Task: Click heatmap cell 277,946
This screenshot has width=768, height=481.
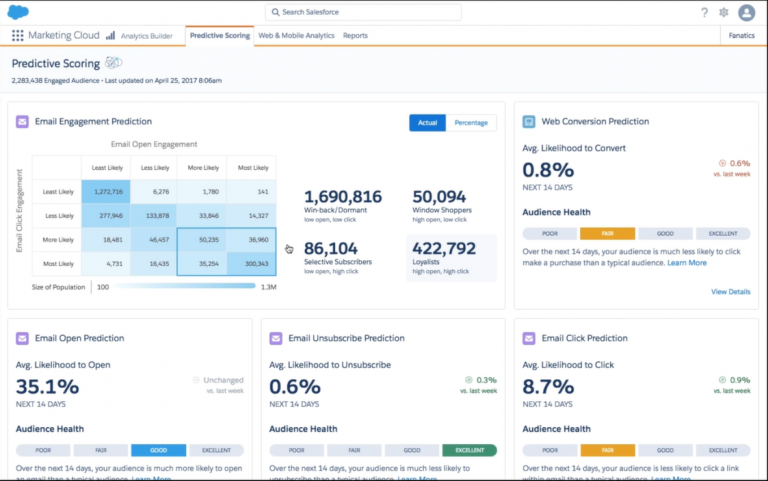Action: click(106, 216)
